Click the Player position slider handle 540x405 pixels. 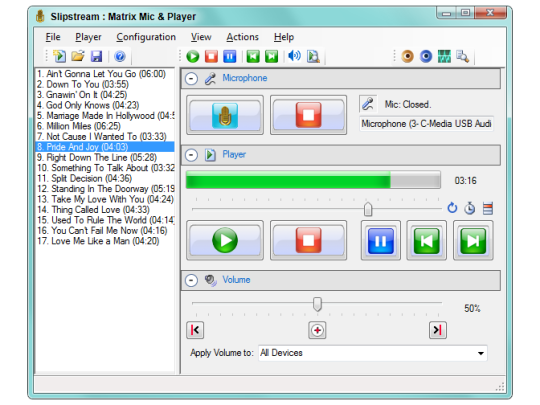(368, 209)
